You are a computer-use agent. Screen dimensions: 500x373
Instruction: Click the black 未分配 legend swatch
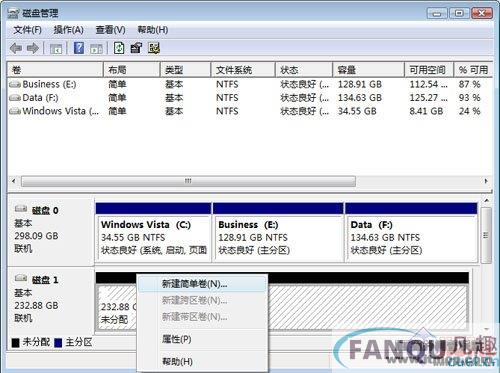(x=15, y=343)
